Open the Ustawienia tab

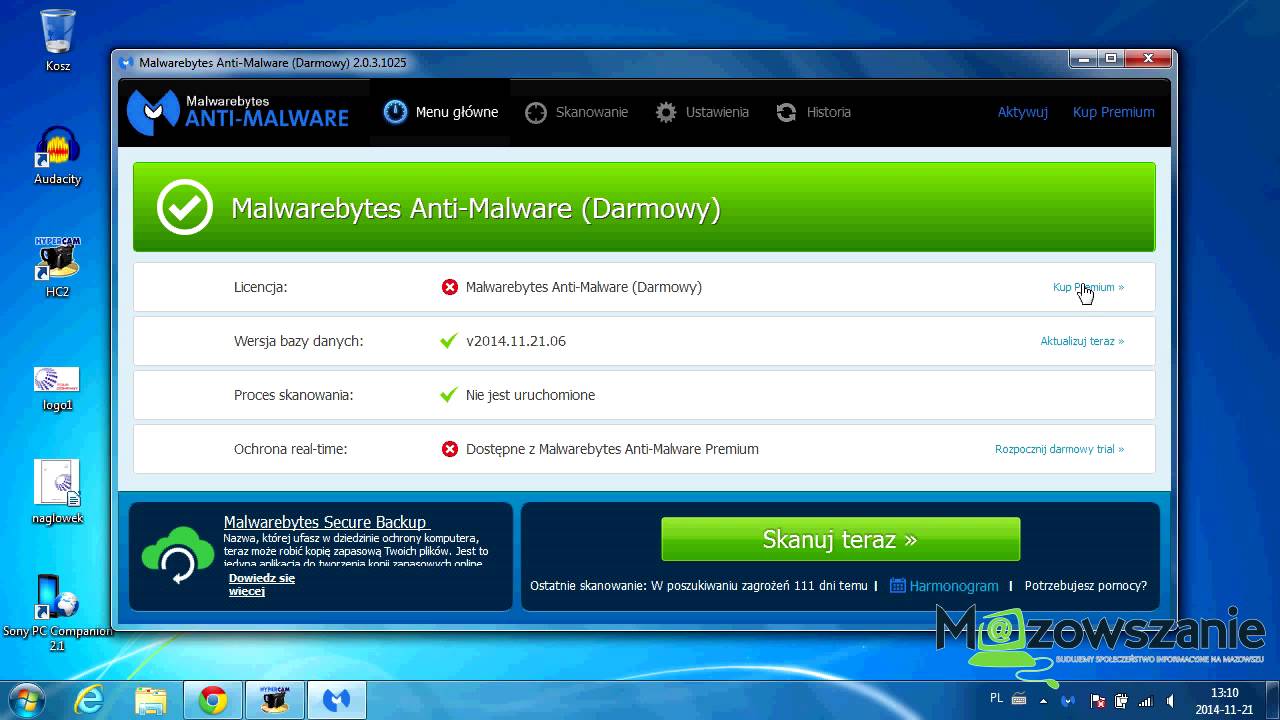point(702,112)
